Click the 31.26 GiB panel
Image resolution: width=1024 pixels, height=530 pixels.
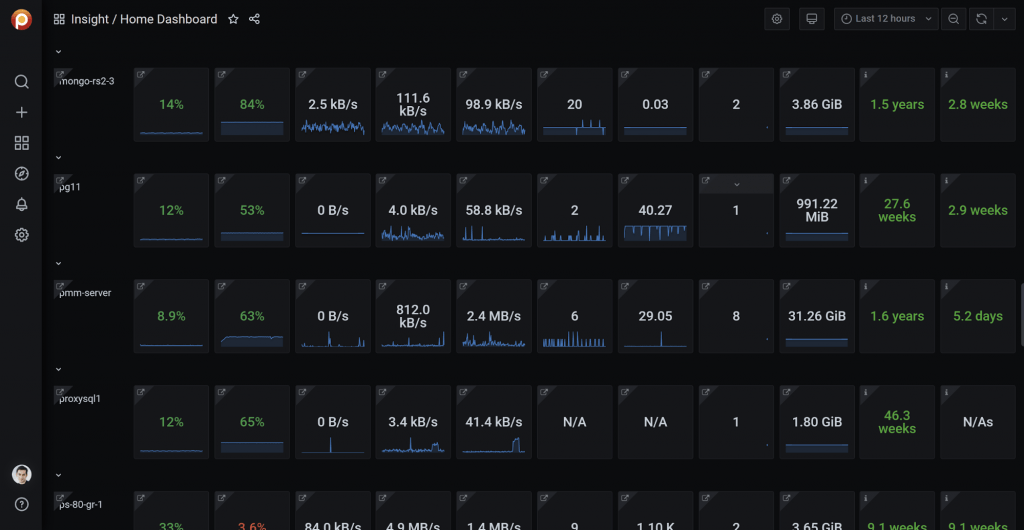tap(817, 316)
